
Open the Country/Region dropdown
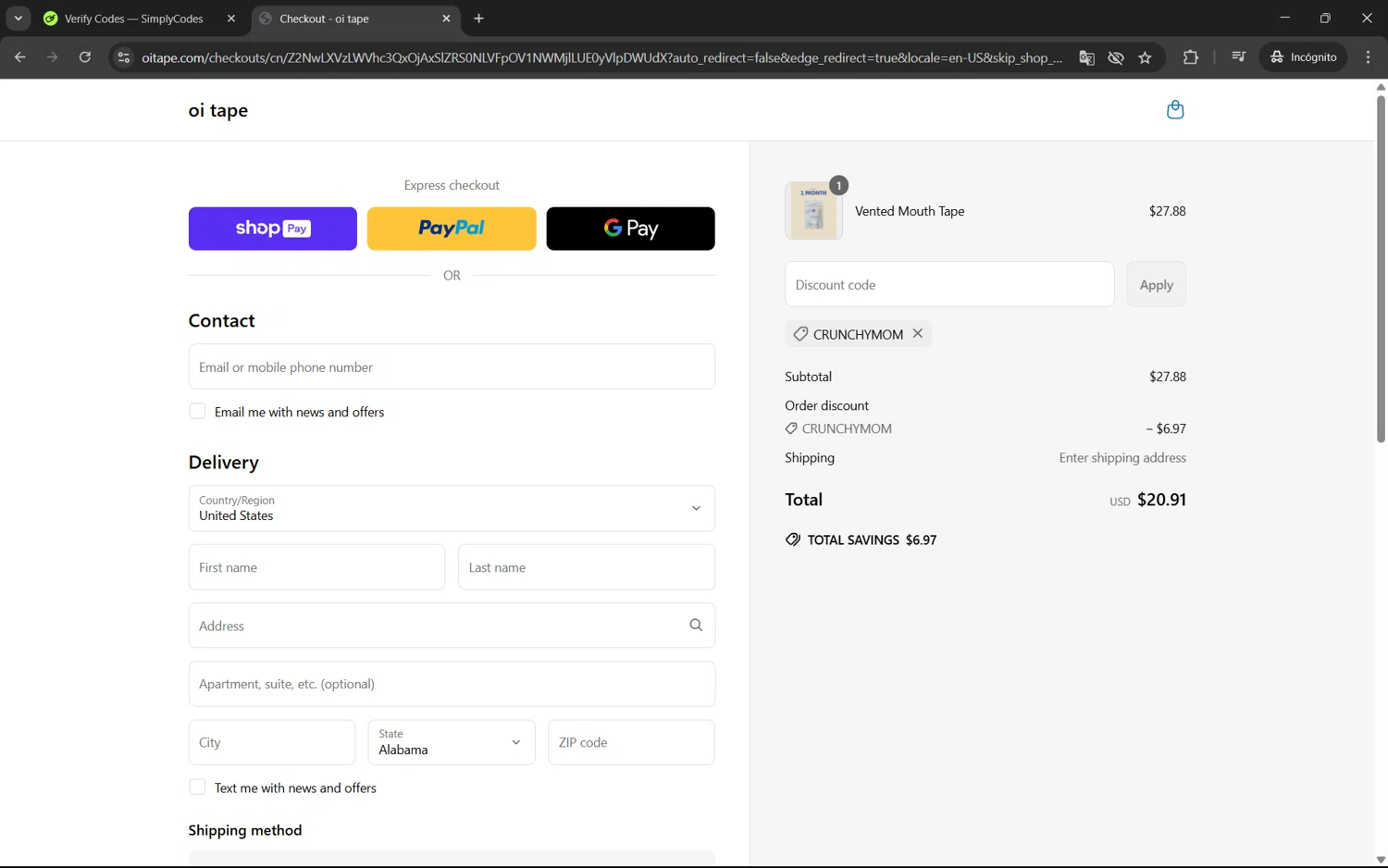(x=452, y=508)
